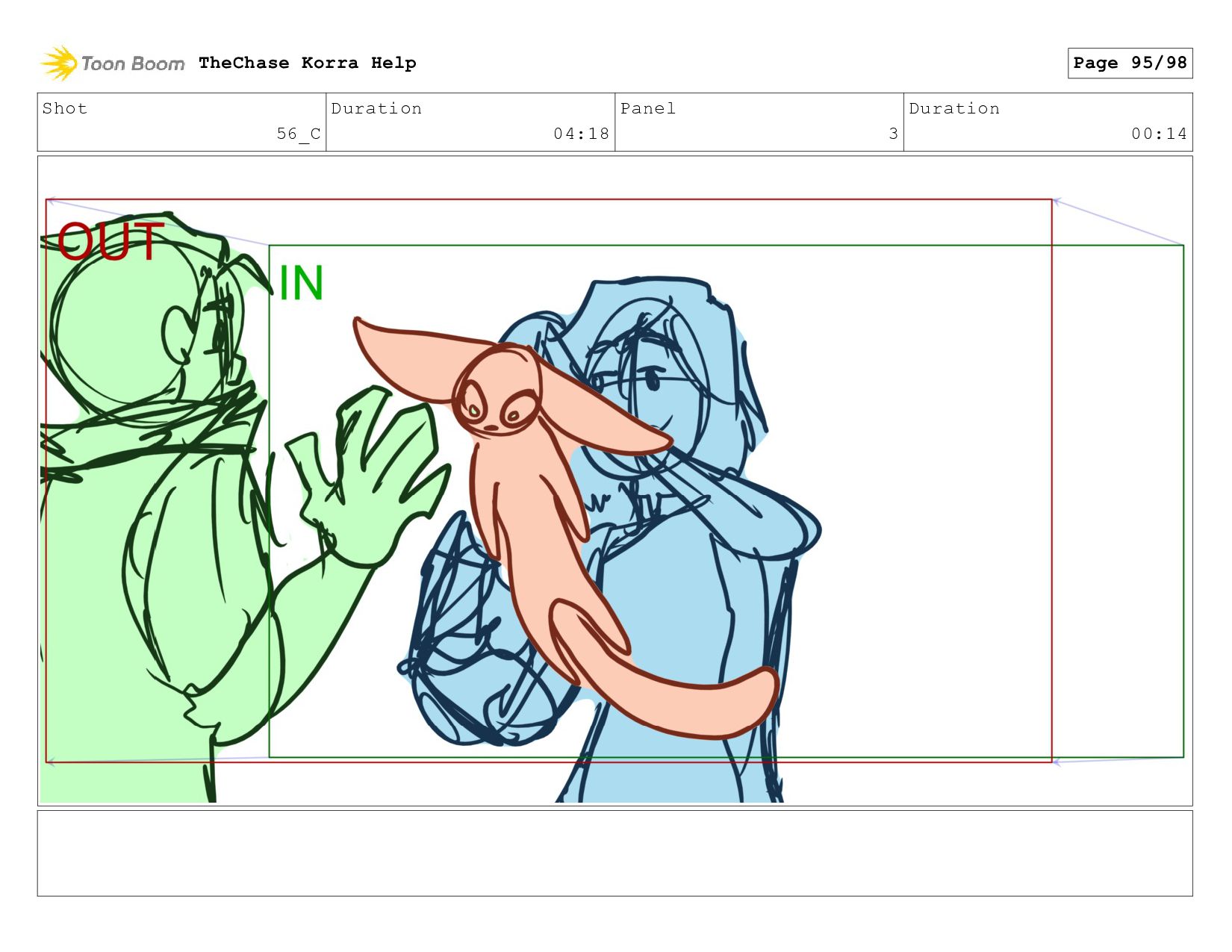The width and height of the screenshot is (1232, 952).
Task: Click the shot duration value '04:18'
Action: pyautogui.click(x=581, y=134)
